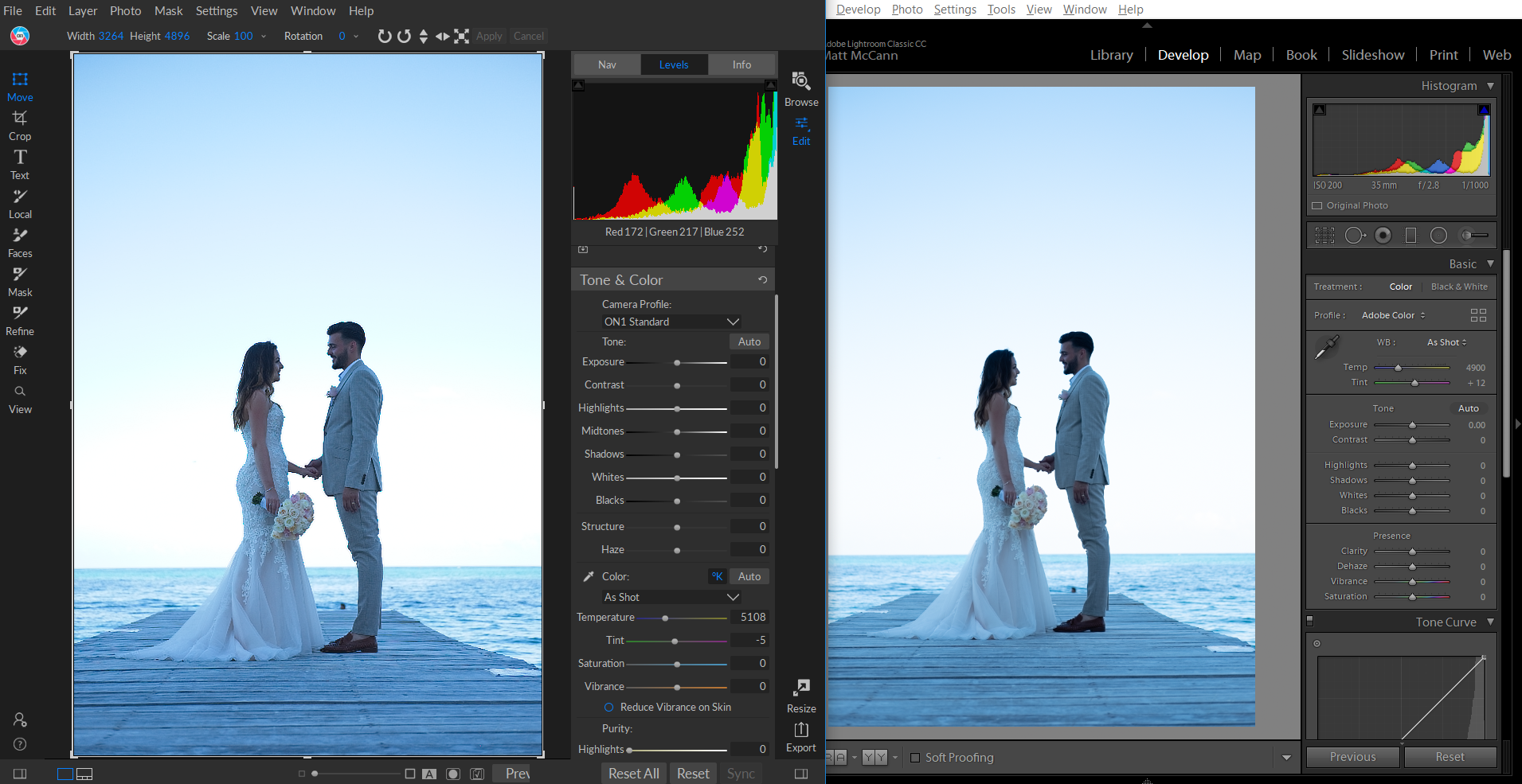Pick the white balance eyedropper in ON1
1522x784 pixels.
point(589,576)
